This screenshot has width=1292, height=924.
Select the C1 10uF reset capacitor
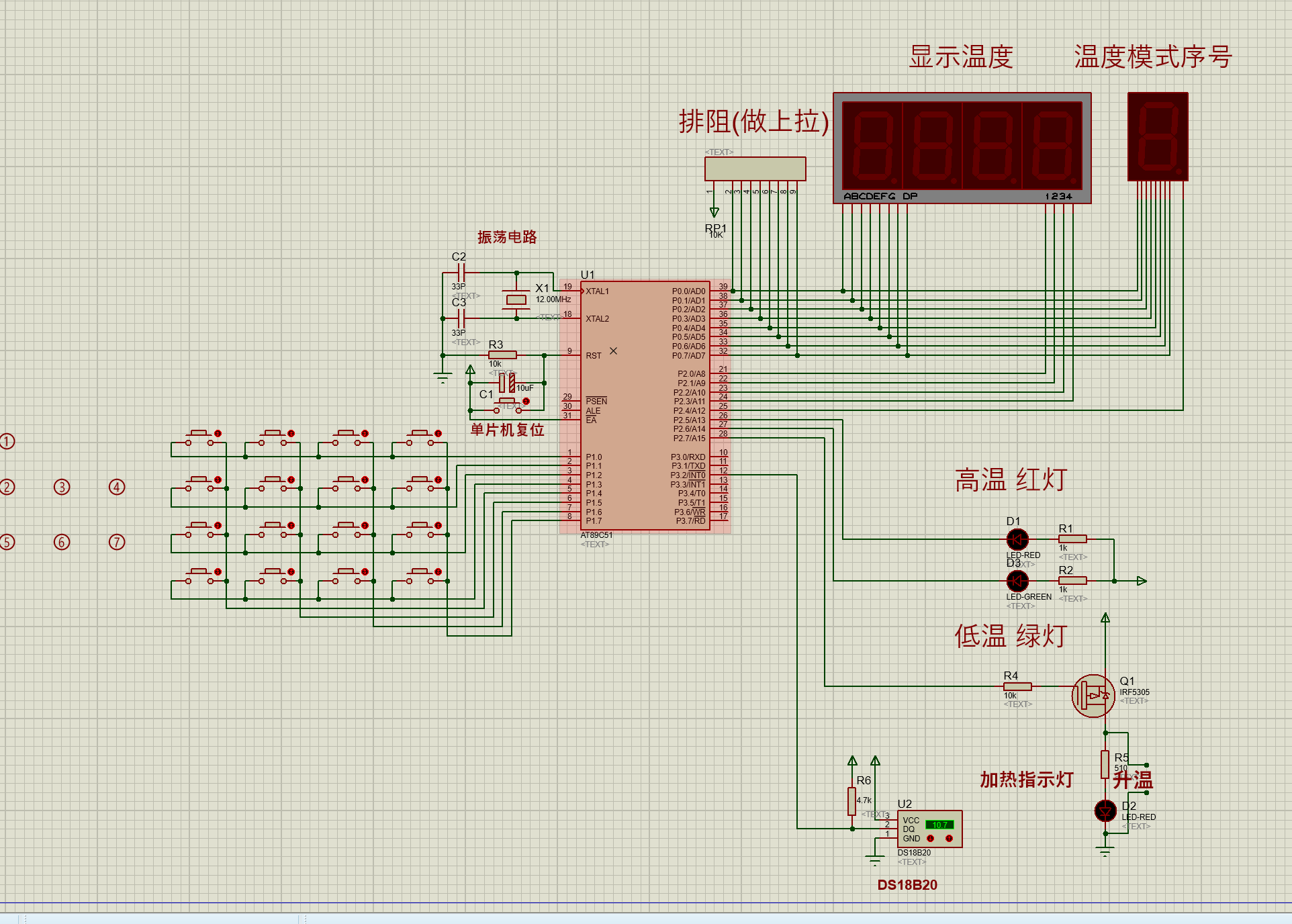coord(506,383)
